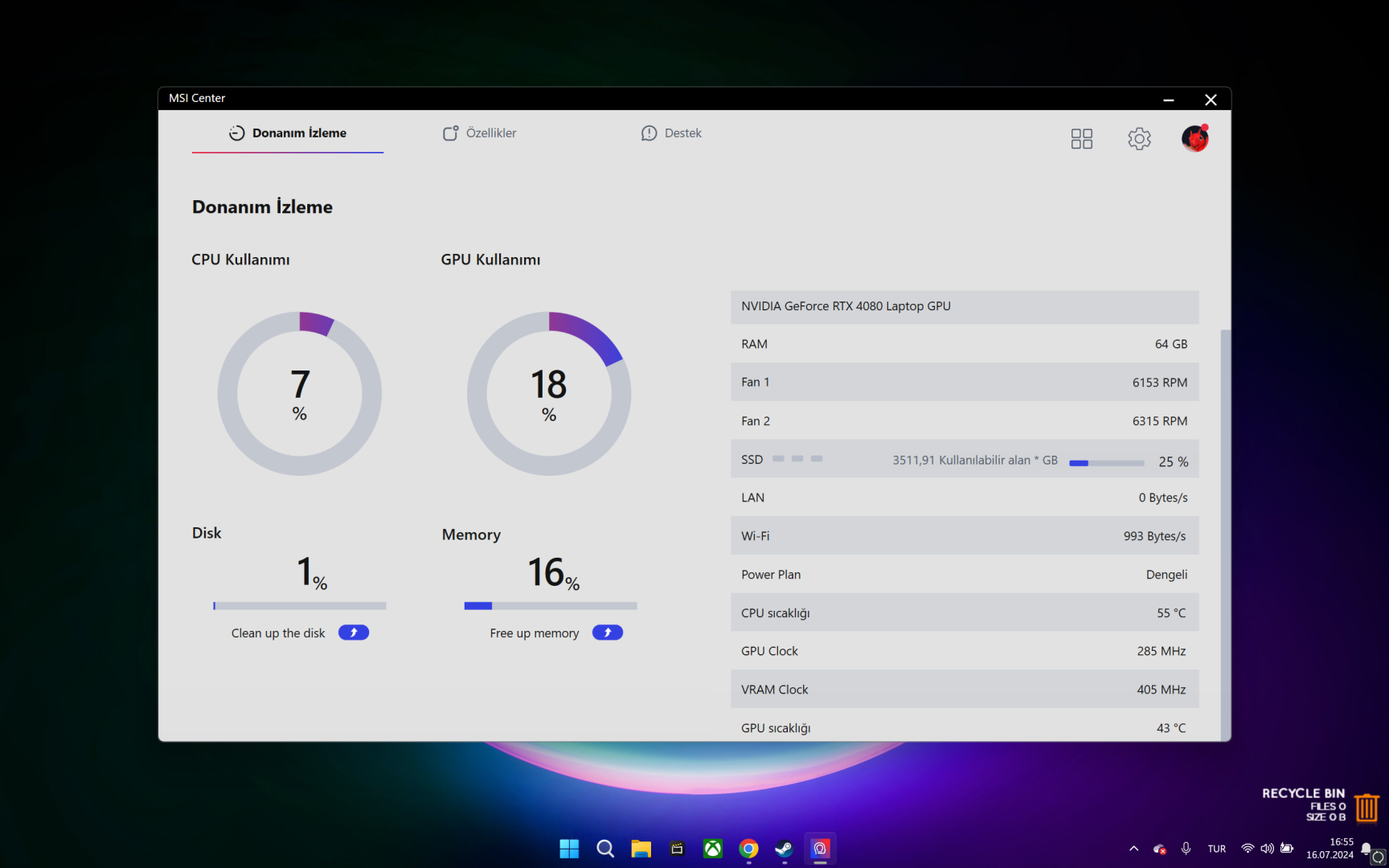The width and height of the screenshot is (1389, 868).
Task: Open the user profile avatar
Action: [x=1195, y=138]
